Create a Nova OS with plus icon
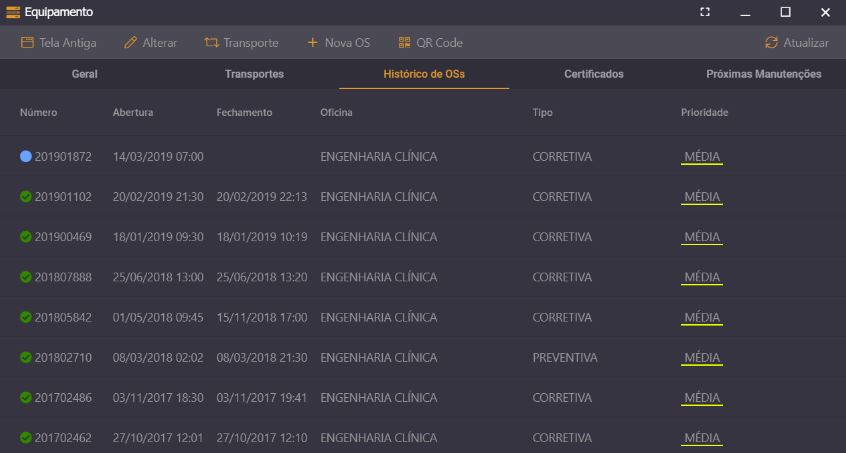Viewport: 846px width, 453px height. click(312, 43)
